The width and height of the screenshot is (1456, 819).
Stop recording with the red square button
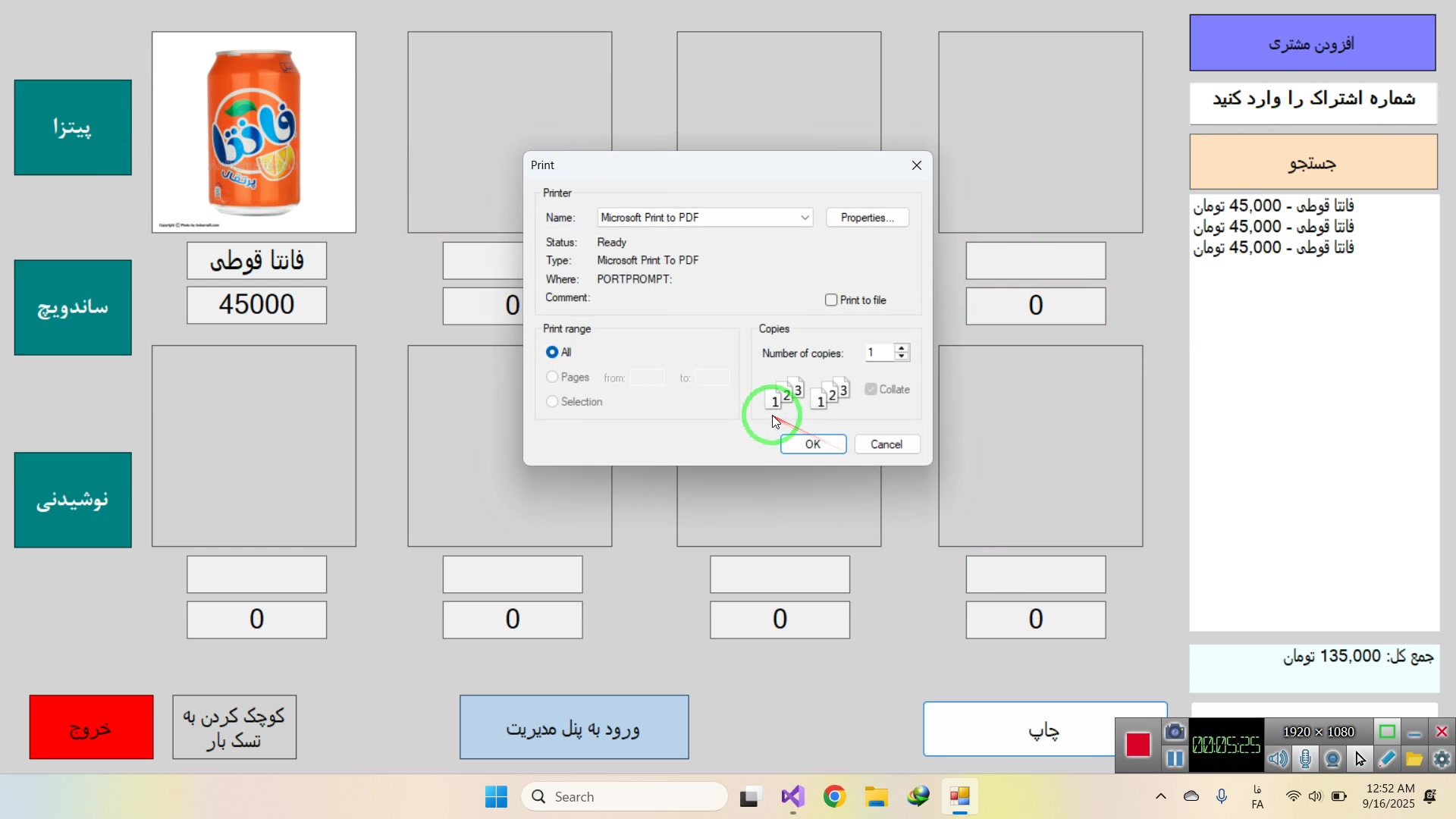click(1137, 745)
